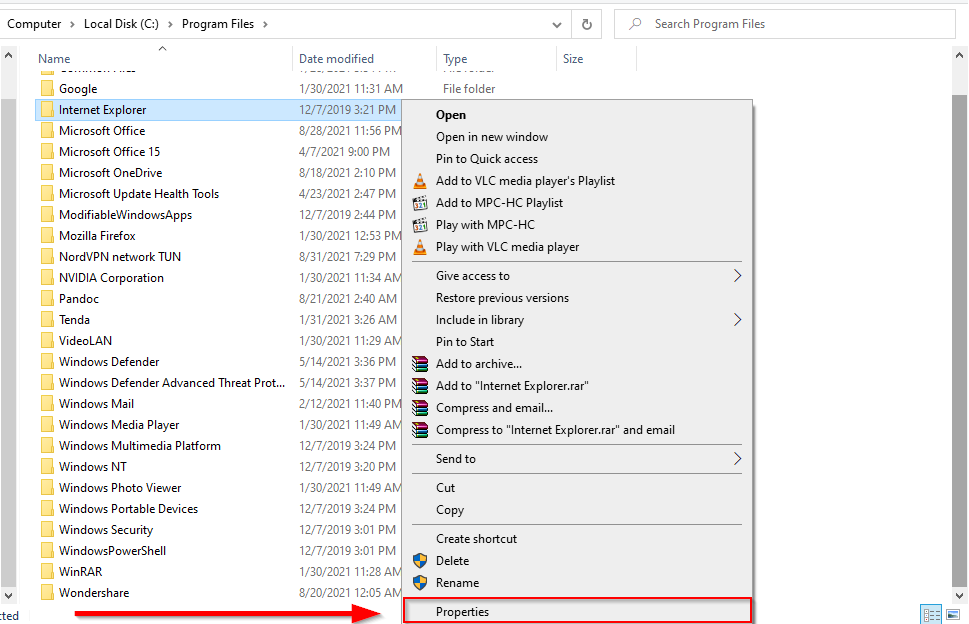Image resolution: width=969 pixels, height=624 pixels.
Task: Click Computer in the breadcrumb path
Action: click(34, 24)
